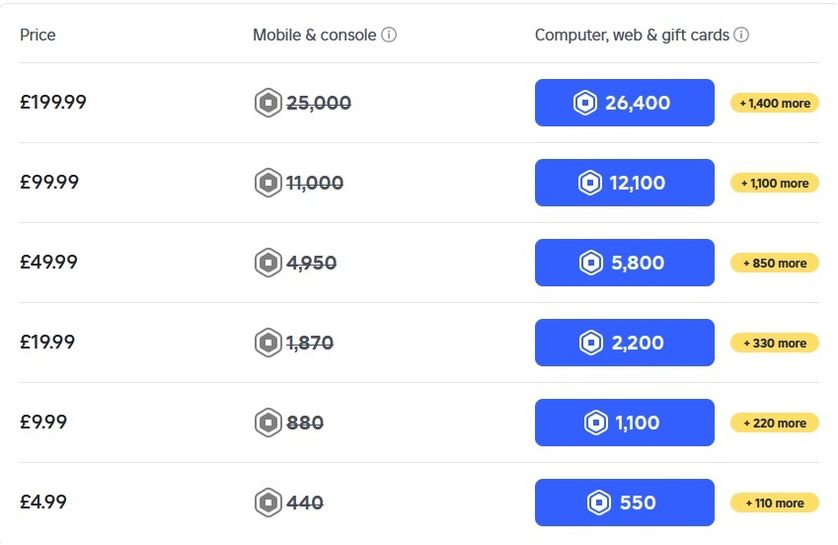This screenshot has height=545, width=838.
Task: Click the grey Robux icon beside 25,000
Action: point(268,103)
